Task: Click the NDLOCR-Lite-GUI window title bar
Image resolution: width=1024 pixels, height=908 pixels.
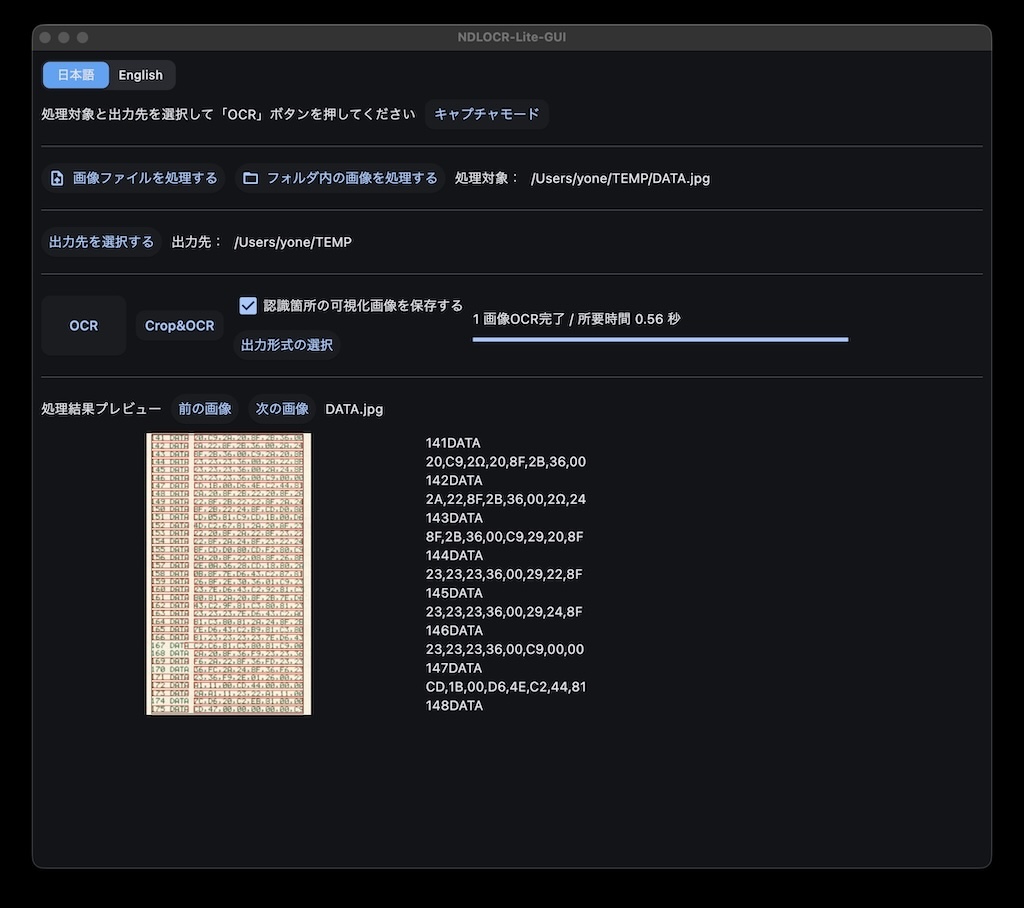Action: 512,37
